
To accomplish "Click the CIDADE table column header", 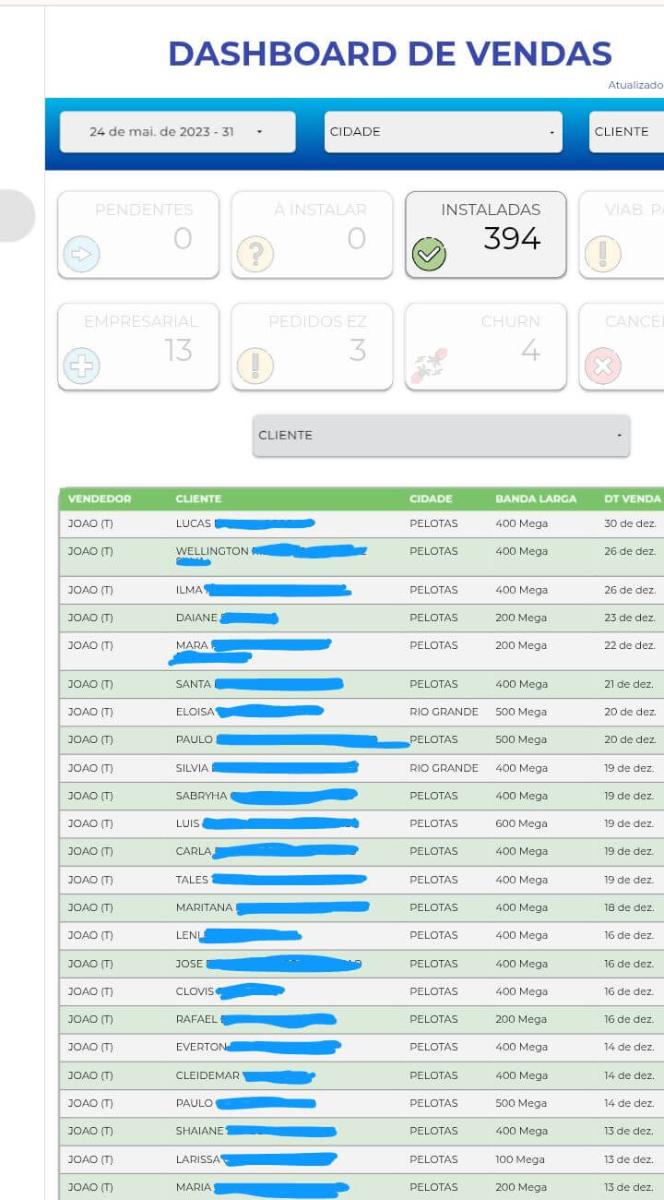I will pyautogui.click(x=430, y=498).
